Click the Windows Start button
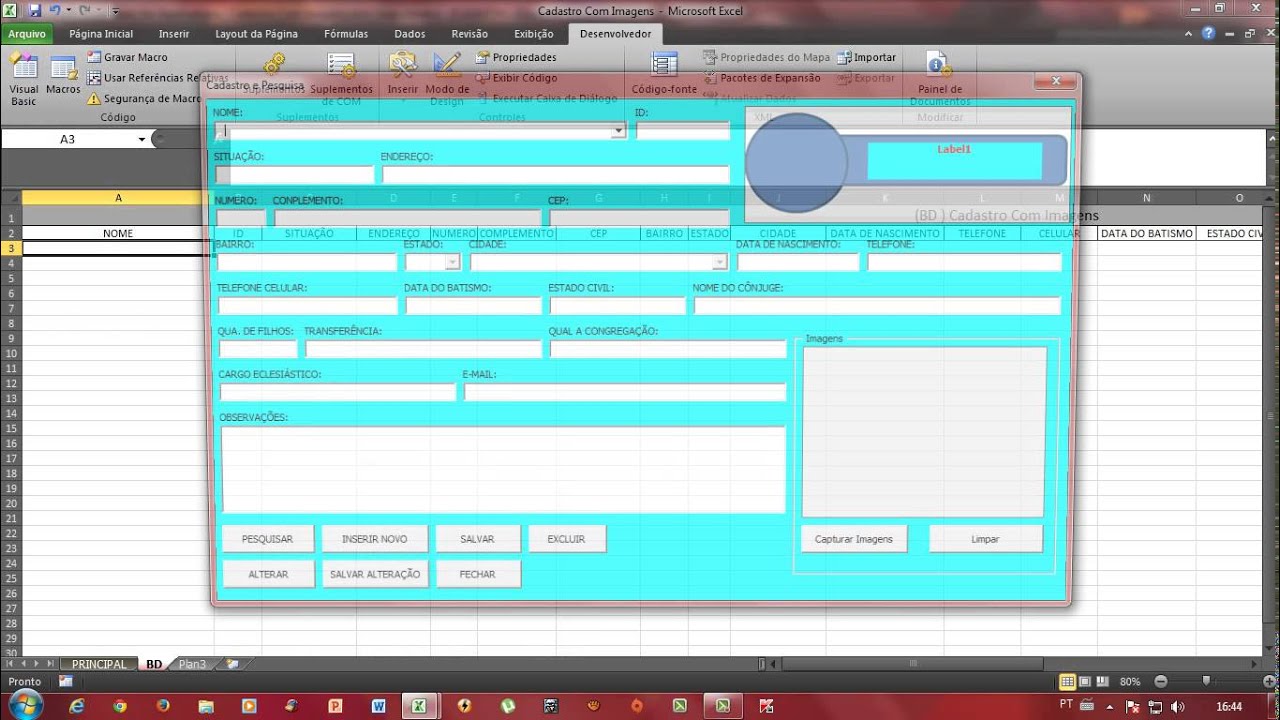Viewport: 1280px width, 720px height. tap(25, 703)
